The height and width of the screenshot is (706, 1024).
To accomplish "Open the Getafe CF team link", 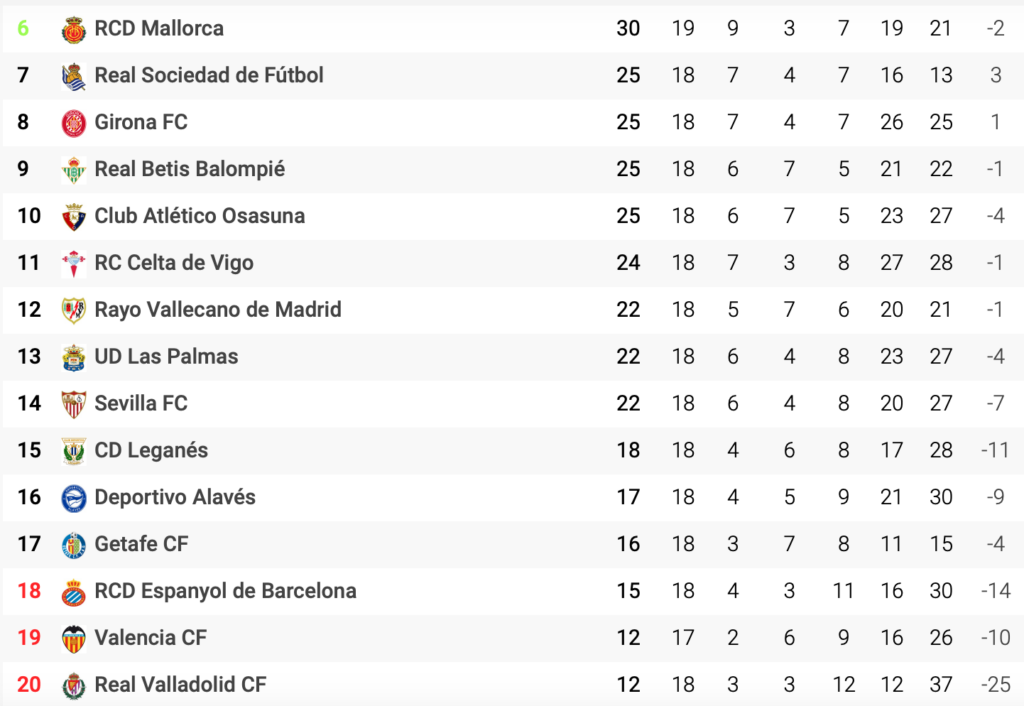I will (142, 544).
